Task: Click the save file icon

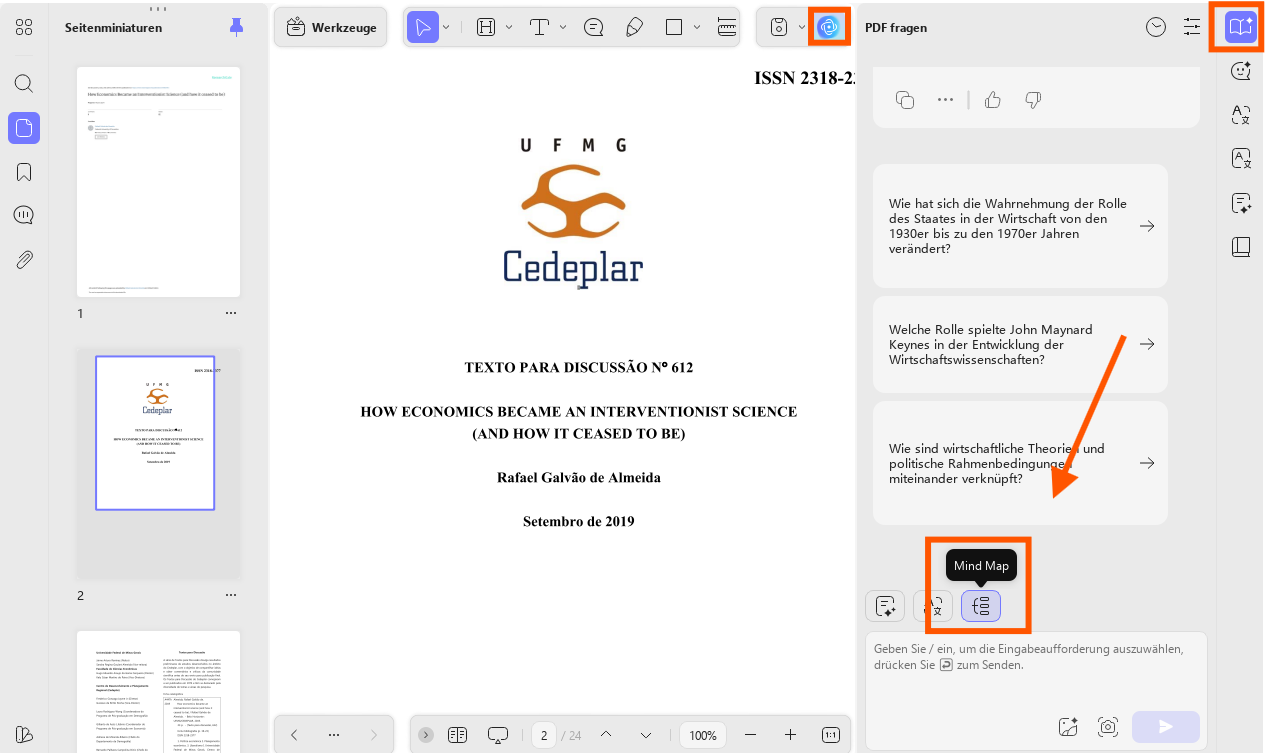Action: click(779, 27)
